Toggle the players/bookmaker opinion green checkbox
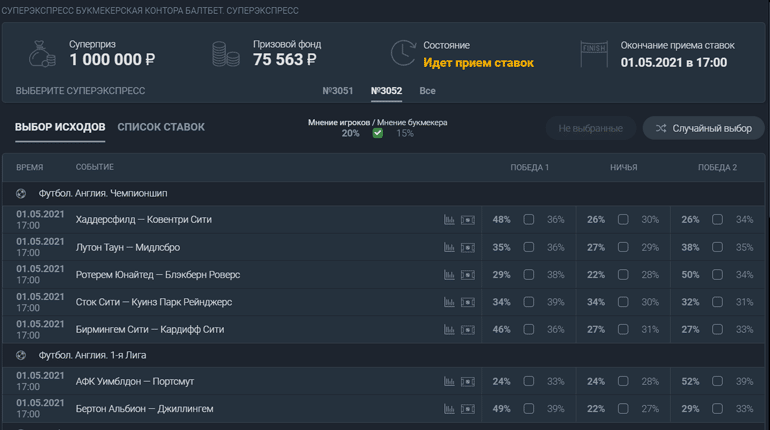Viewport: 770px width, 430px height. 377,133
